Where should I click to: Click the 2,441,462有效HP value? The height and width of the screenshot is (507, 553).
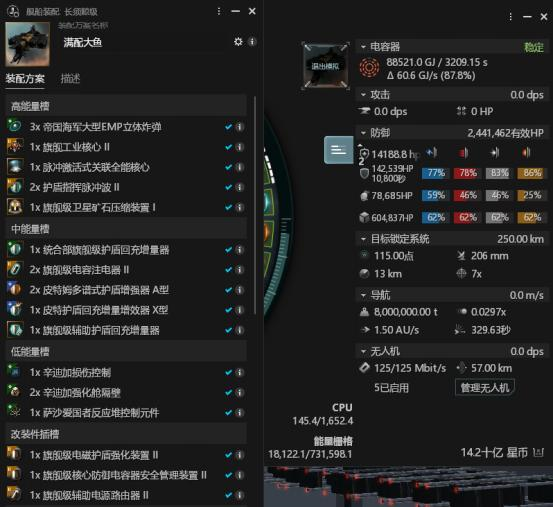[x=505, y=133]
